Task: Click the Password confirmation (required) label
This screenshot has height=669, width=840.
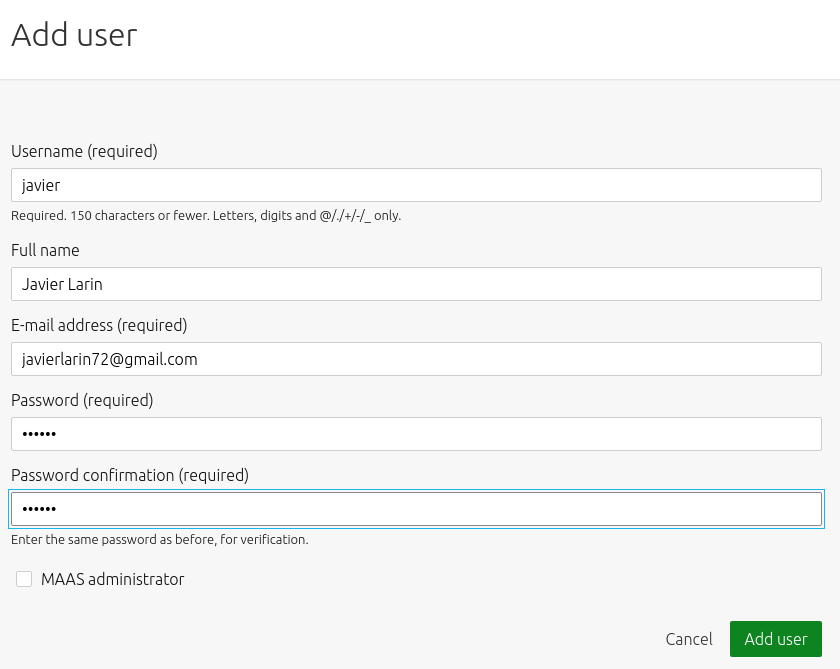Action: (130, 475)
